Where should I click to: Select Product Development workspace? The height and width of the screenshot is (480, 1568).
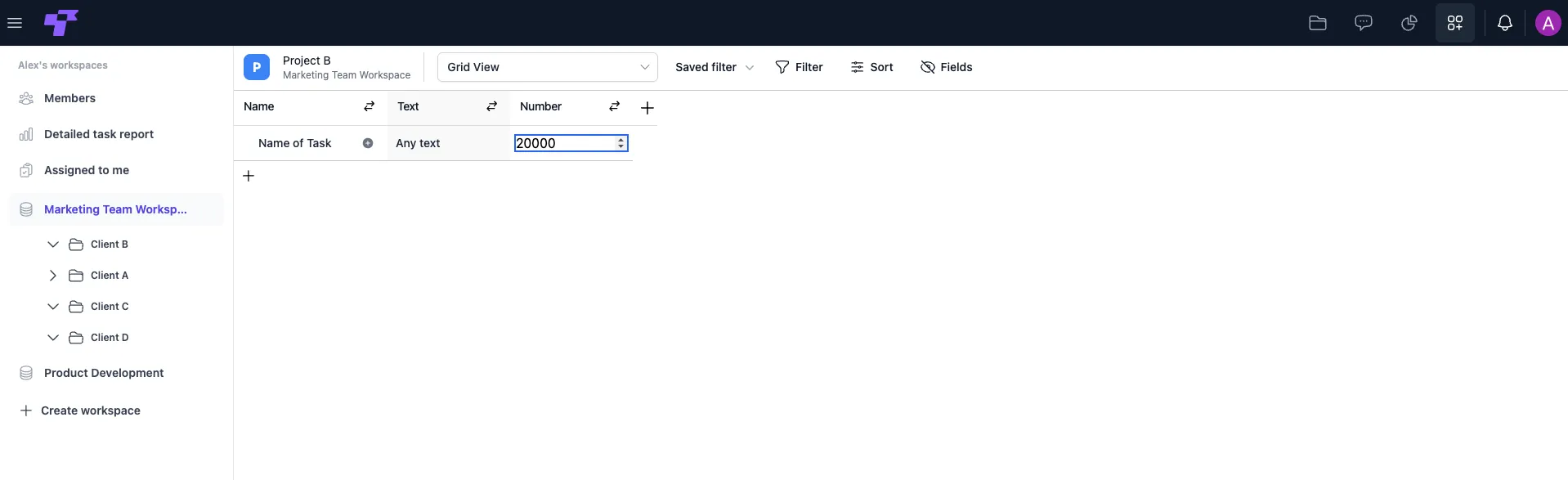pos(104,373)
